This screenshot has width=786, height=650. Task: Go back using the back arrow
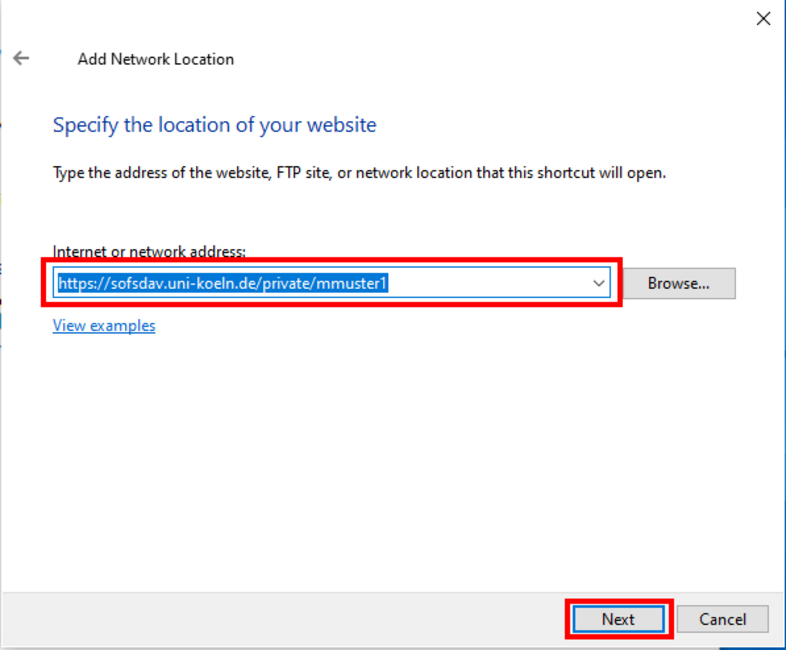point(21,58)
